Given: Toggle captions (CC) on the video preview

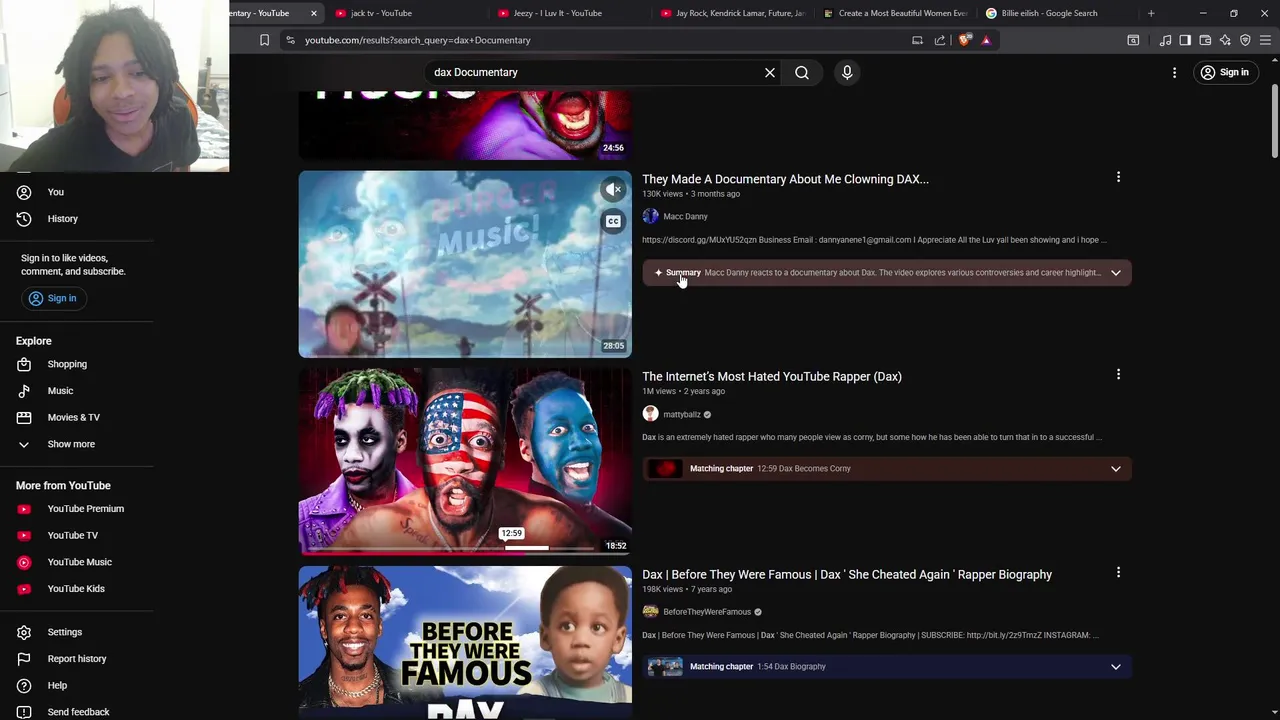Looking at the screenshot, I should 613,221.
